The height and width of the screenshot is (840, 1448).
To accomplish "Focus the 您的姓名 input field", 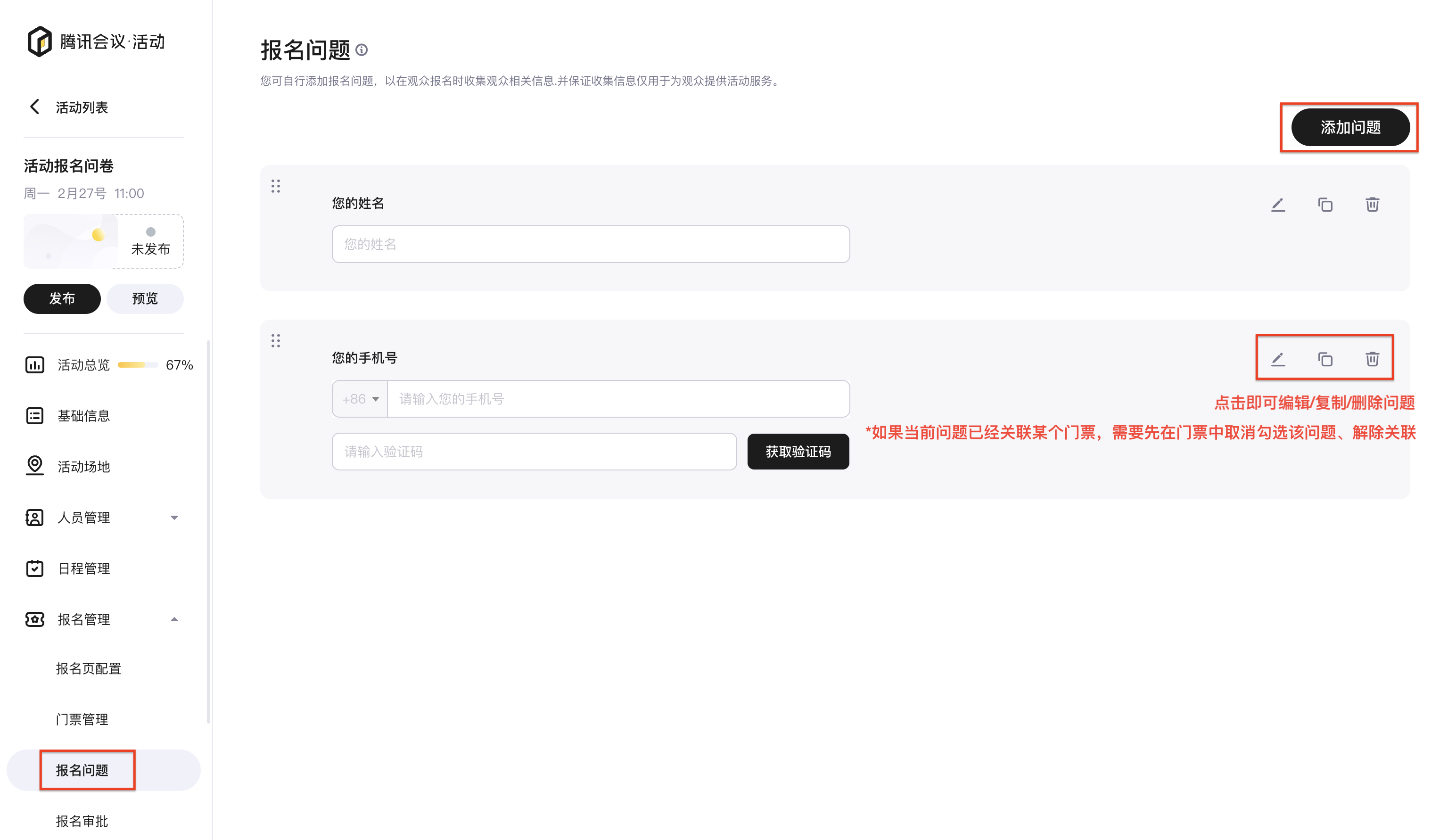I will 591,244.
